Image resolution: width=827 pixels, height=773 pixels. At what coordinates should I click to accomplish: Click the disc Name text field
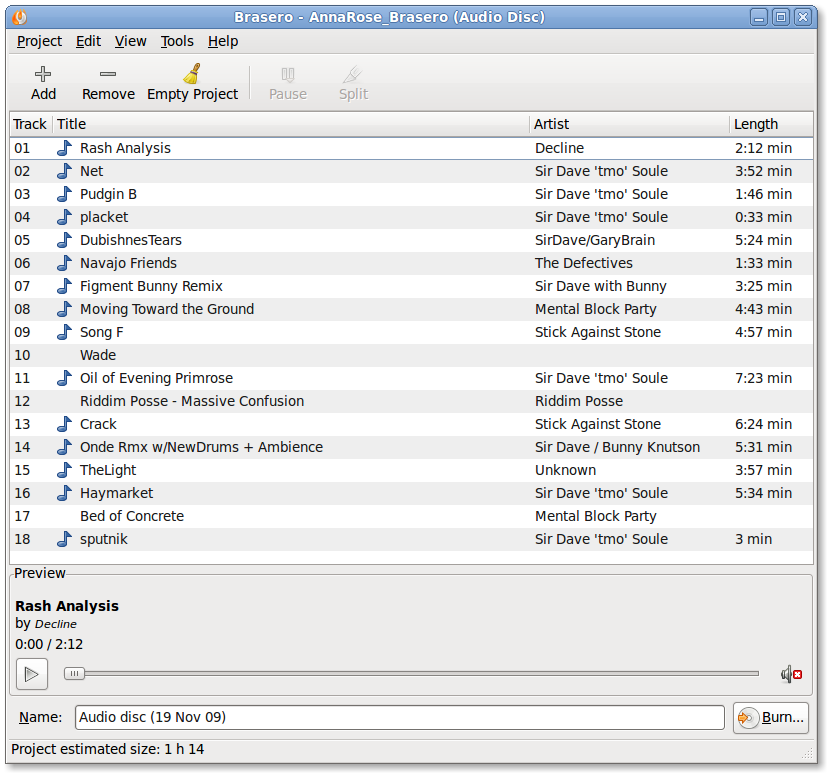[x=399, y=717]
